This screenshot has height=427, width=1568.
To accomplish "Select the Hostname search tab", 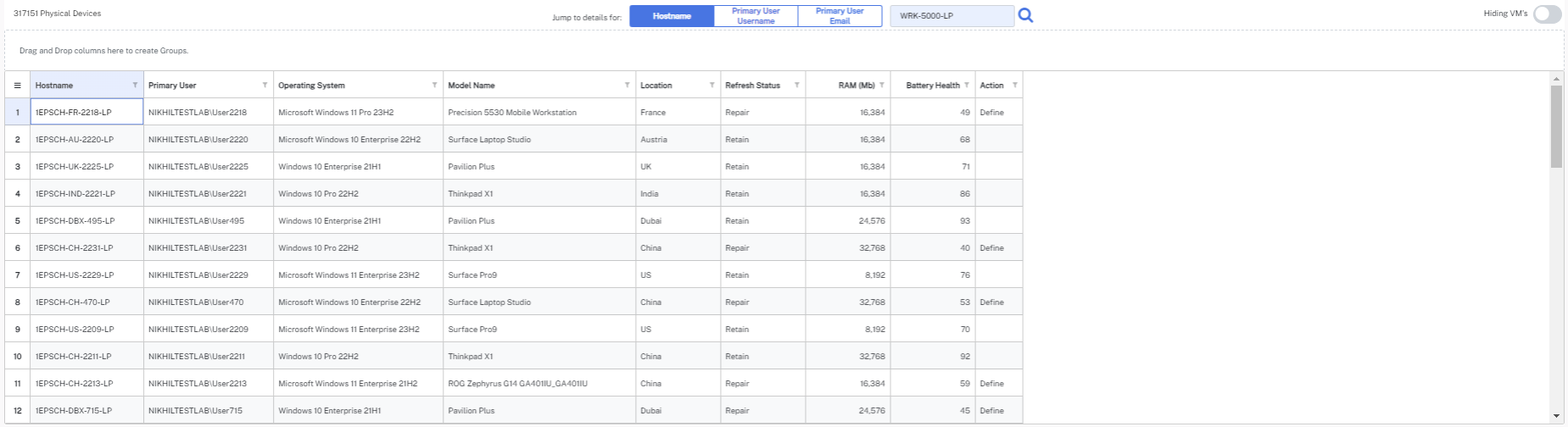I will pos(672,16).
